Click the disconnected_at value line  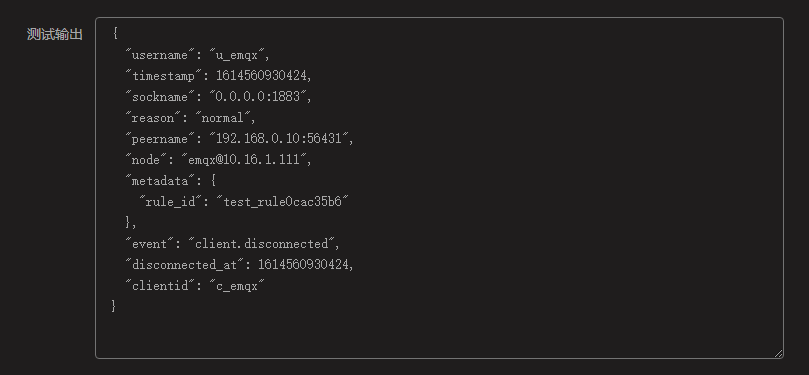pyautogui.click(x=239, y=265)
